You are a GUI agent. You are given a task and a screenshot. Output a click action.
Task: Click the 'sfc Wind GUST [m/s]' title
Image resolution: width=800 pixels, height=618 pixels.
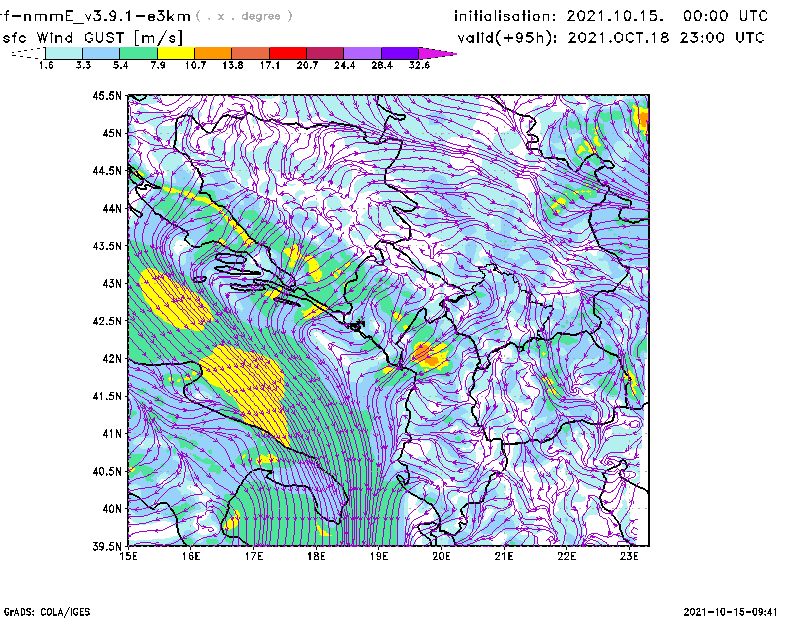click(92, 38)
